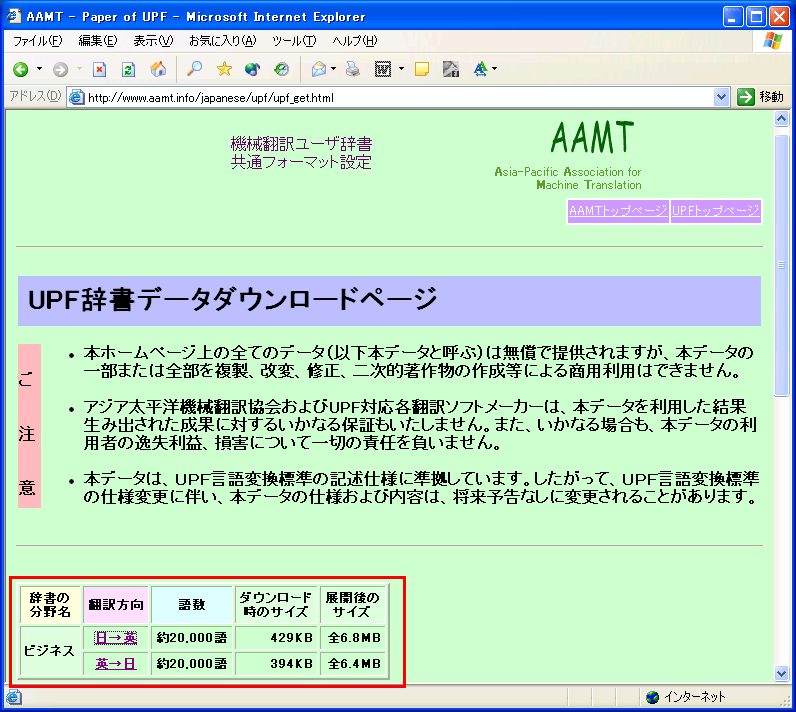The image size is (796, 712).
Task: Download the 日→英 dictionary link
Action: pos(116,638)
